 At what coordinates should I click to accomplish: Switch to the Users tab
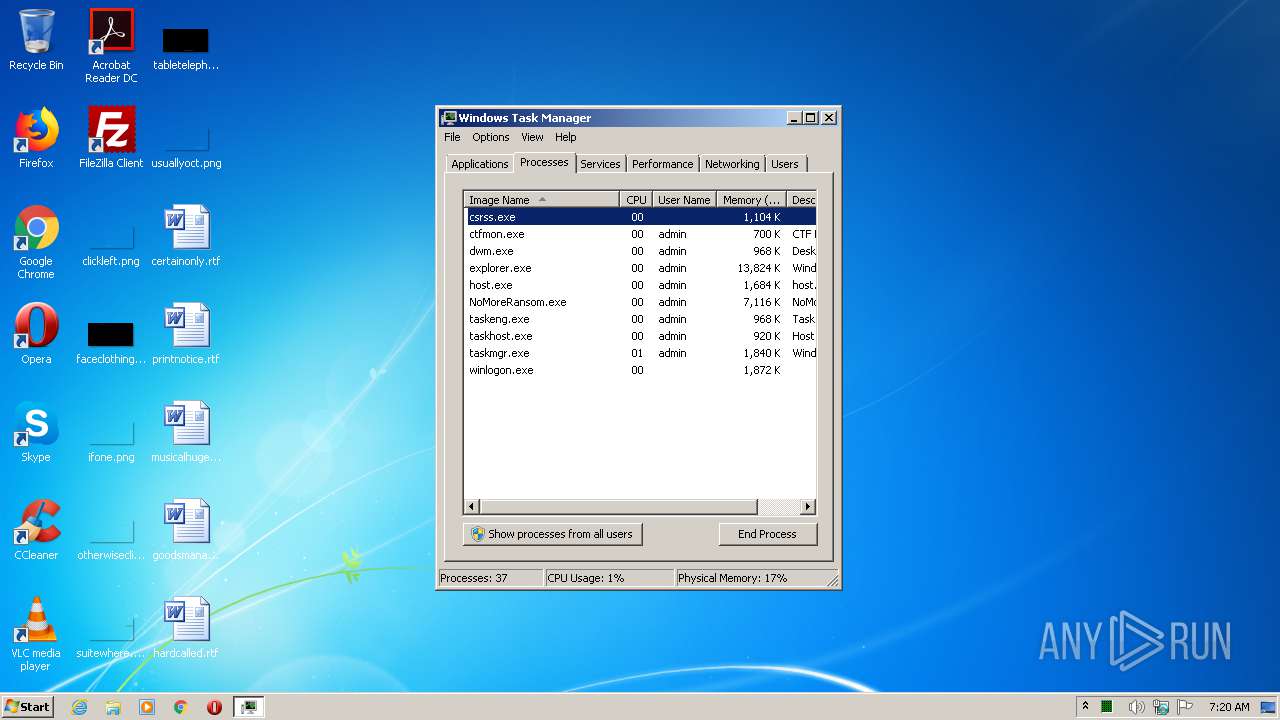point(785,164)
